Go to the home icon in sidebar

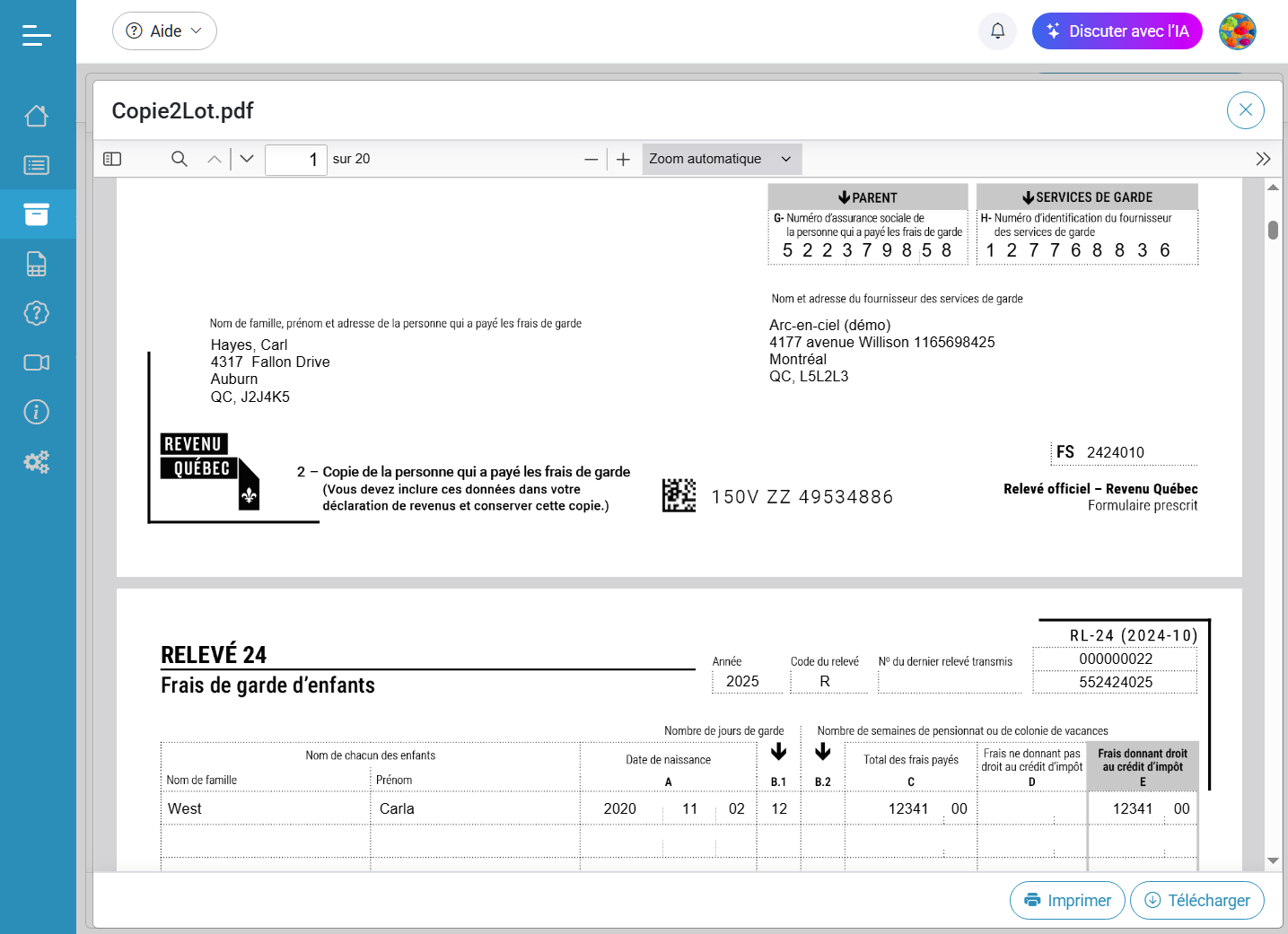[x=37, y=116]
